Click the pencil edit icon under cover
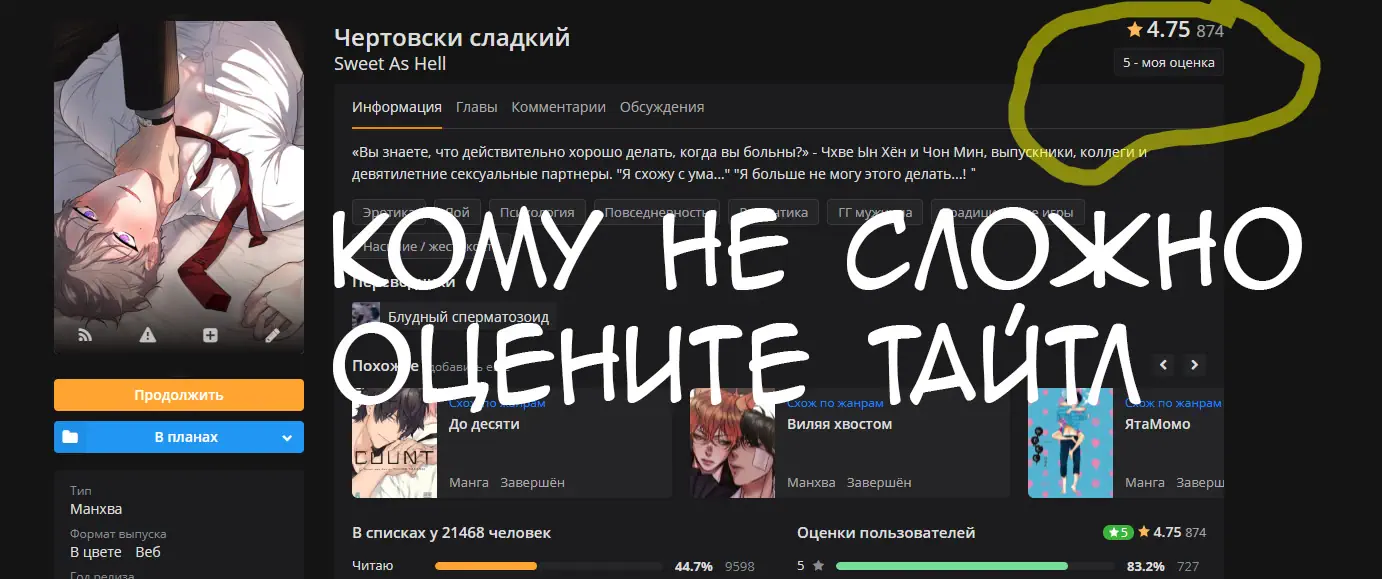 (x=272, y=336)
